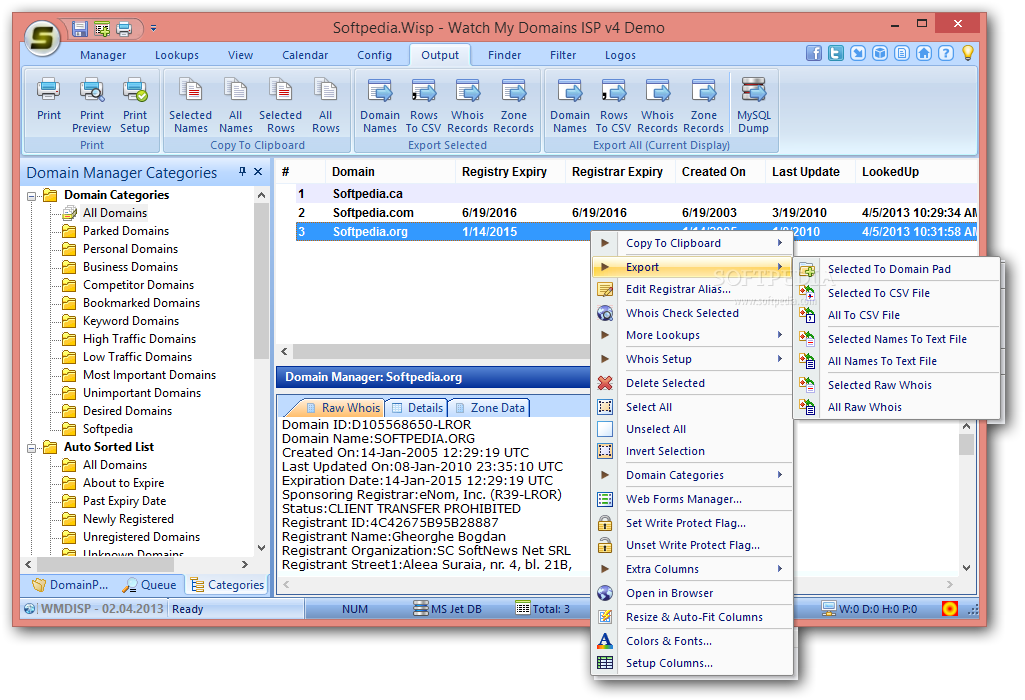Open the quick access toolbar customize dropdown
The height and width of the screenshot is (700, 1025).
point(154,28)
